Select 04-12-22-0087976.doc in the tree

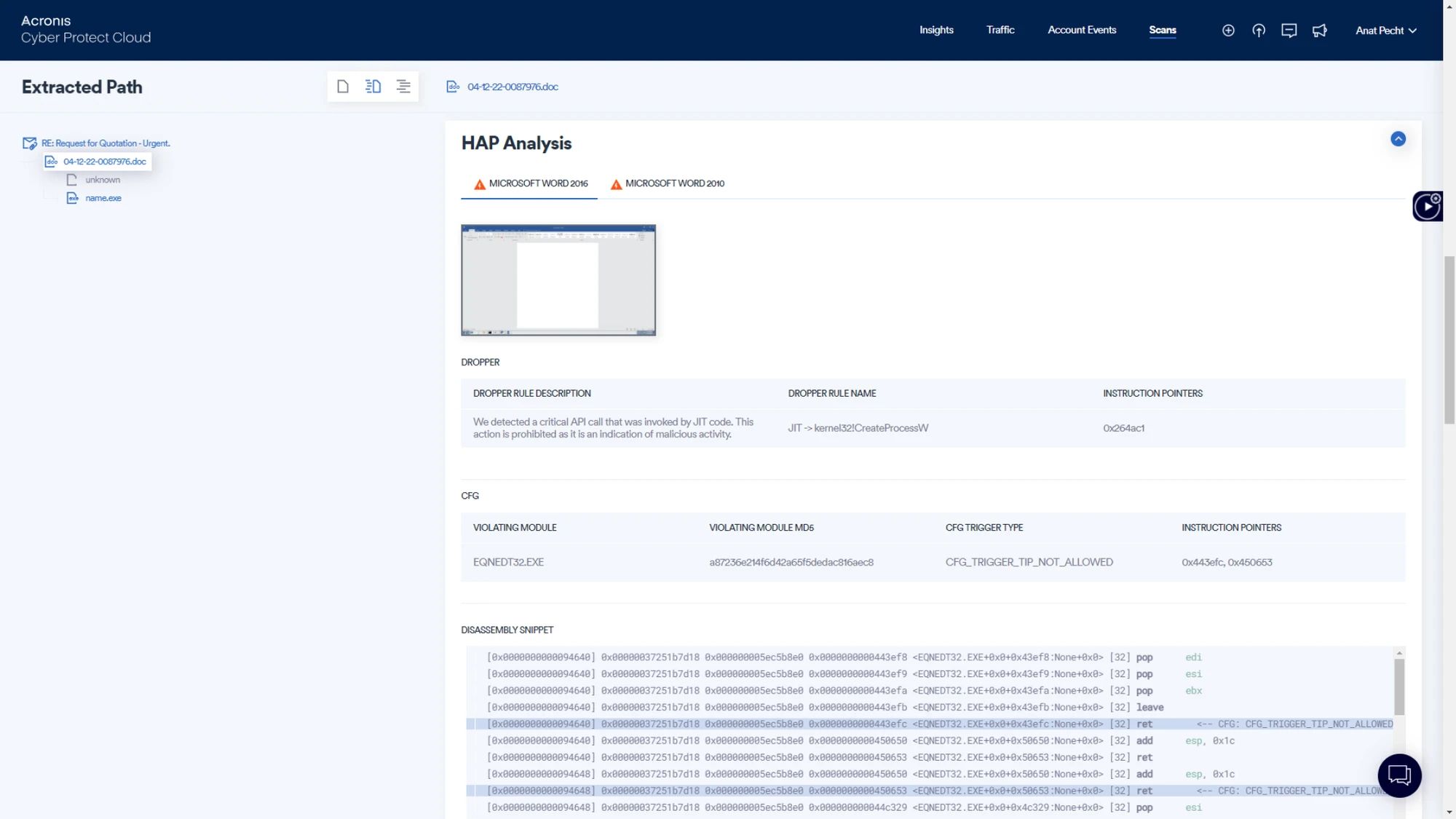click(x=104, y=162)
